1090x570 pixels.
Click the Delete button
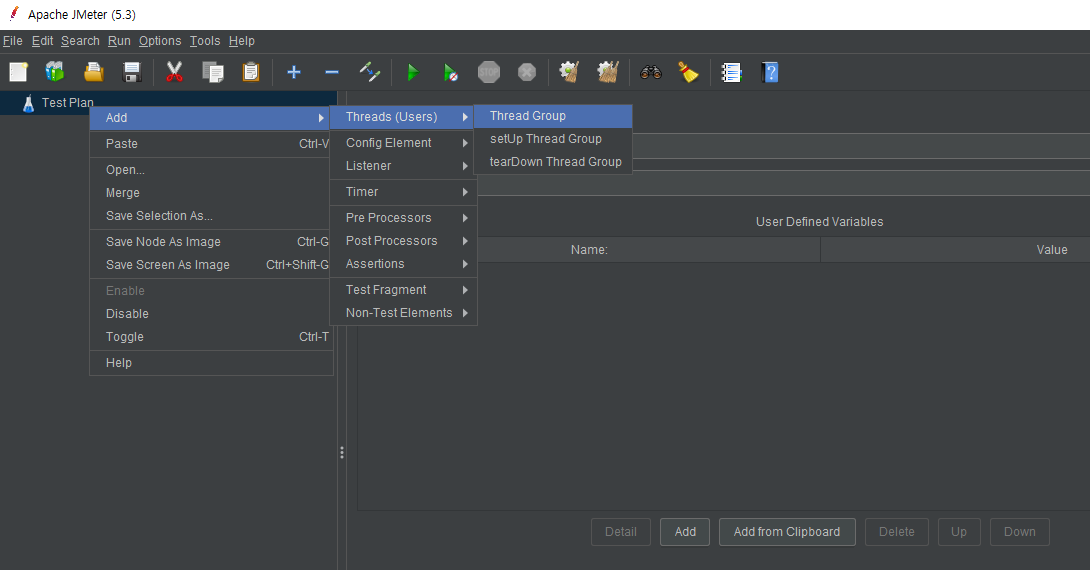click(897, 532)
